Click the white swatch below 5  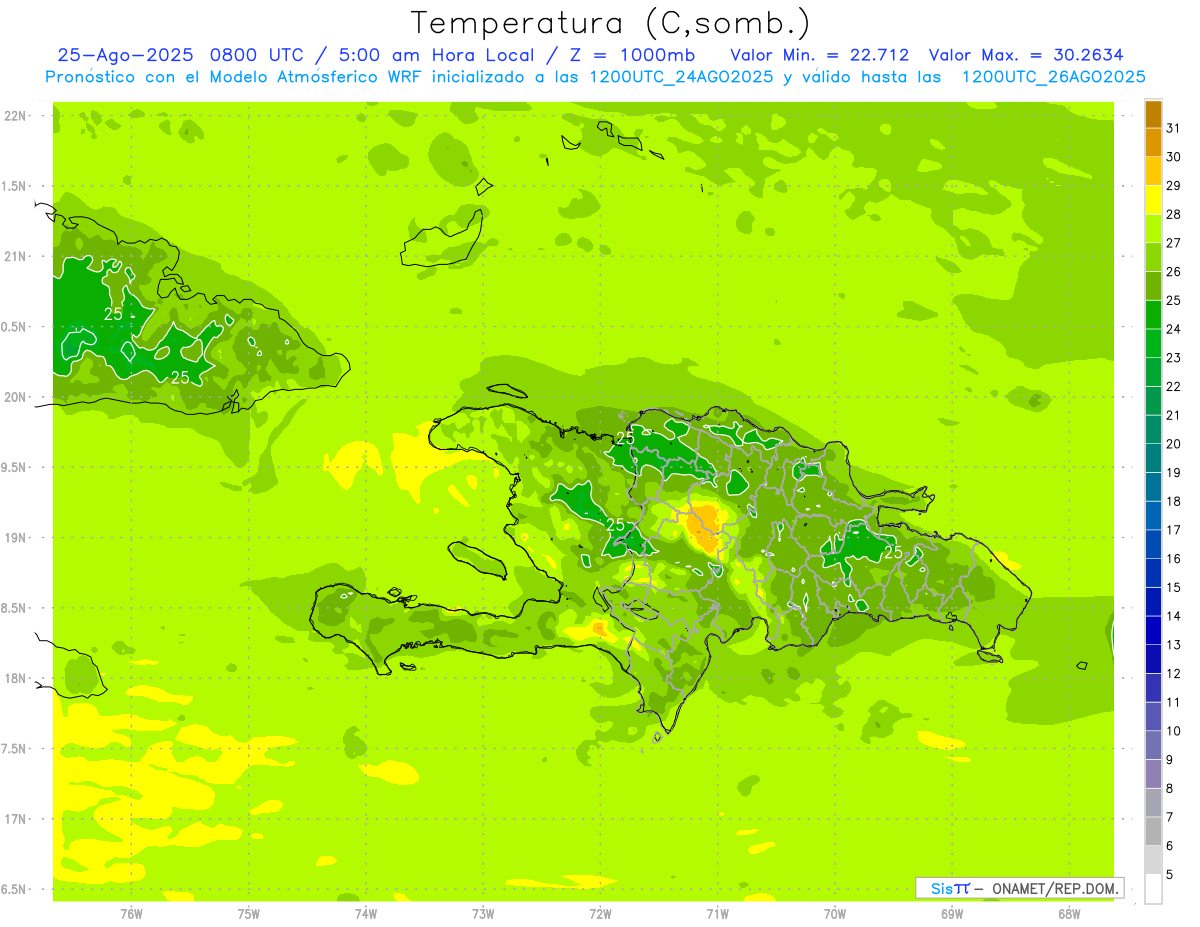1153,889
